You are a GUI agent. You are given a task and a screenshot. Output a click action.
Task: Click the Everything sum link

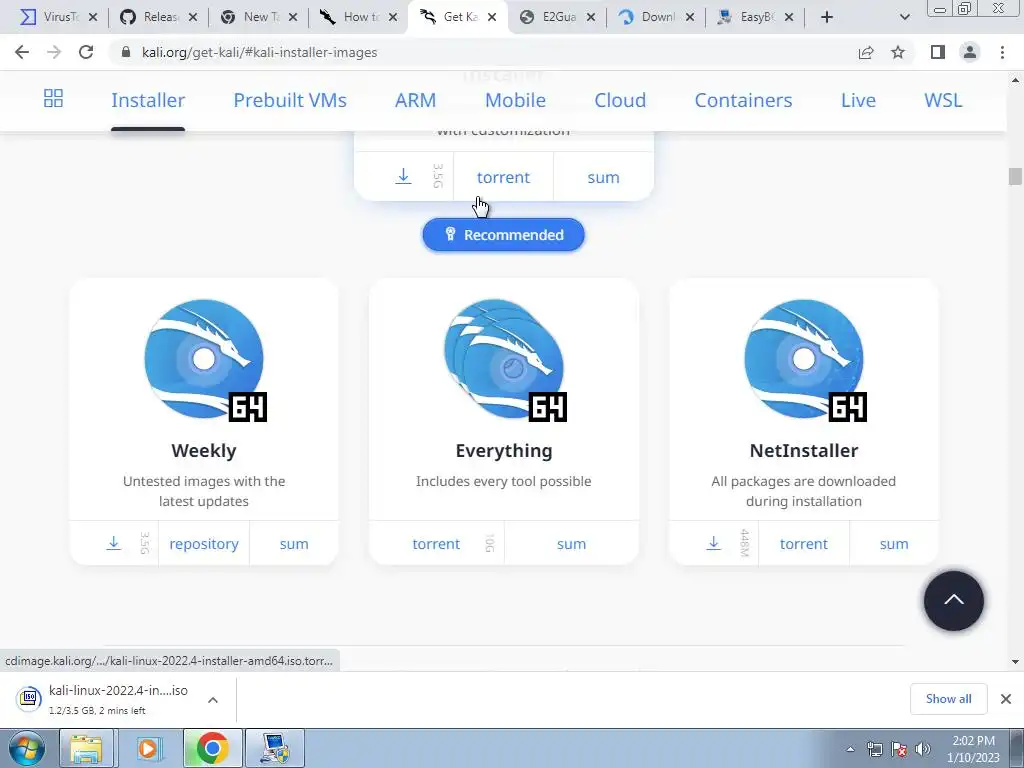click(x=571, y=544)
